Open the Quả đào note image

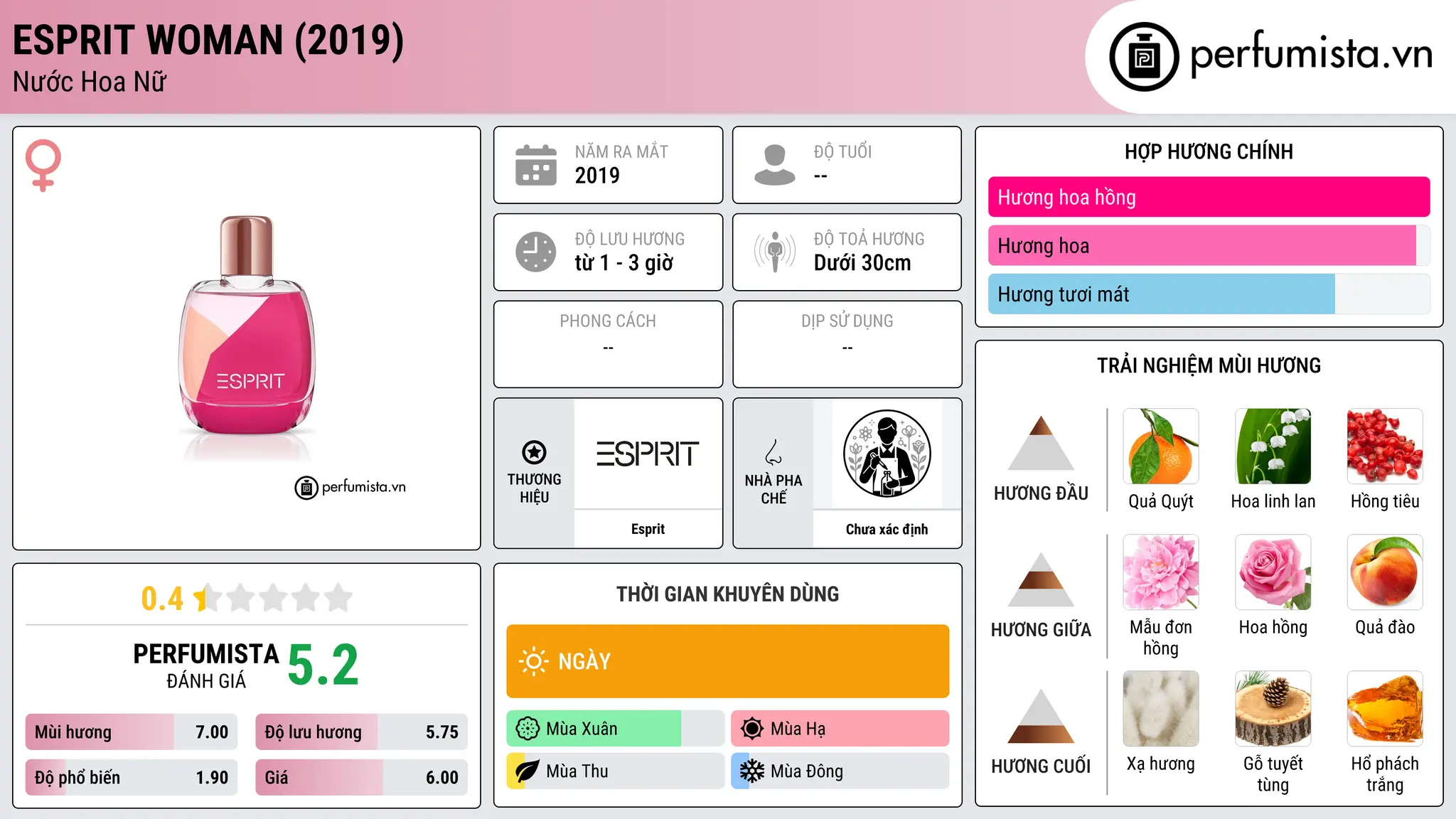[x=1385, y=572]
